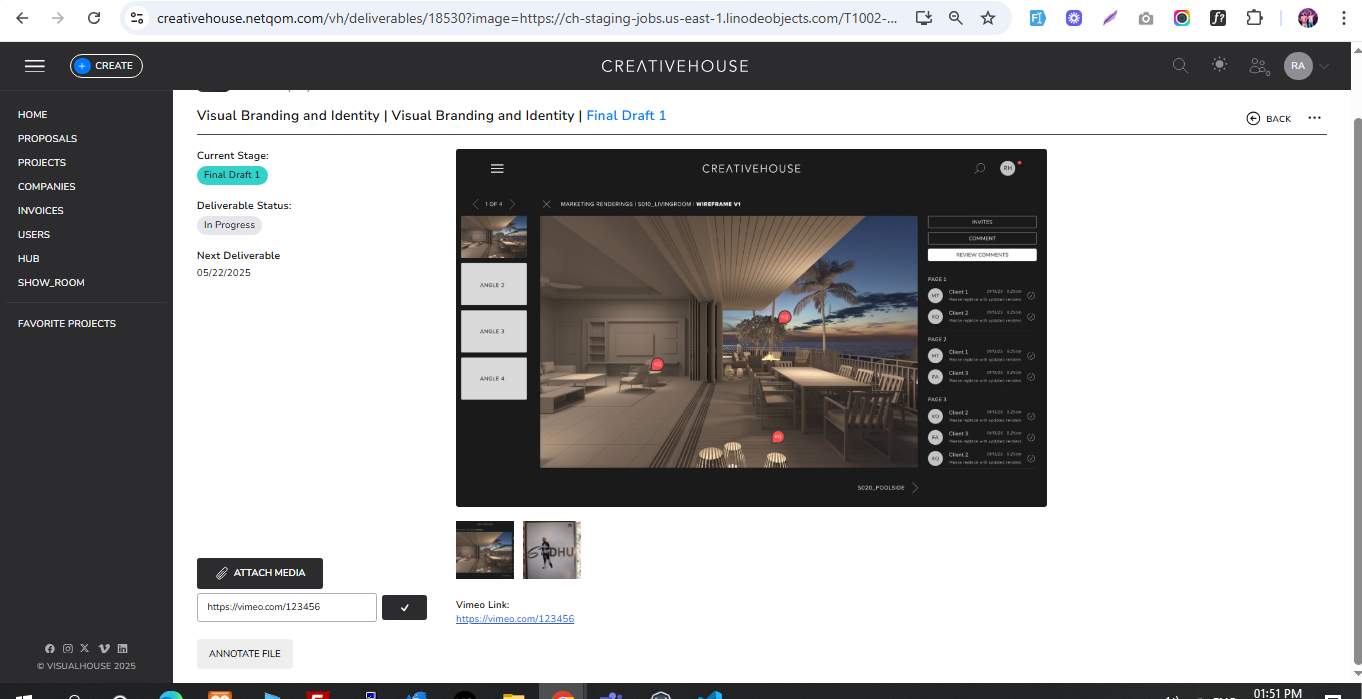The height and width of the screenshot is (699, 1362).
Task: Click the In Progress status badge
Action: click(229, 225)
